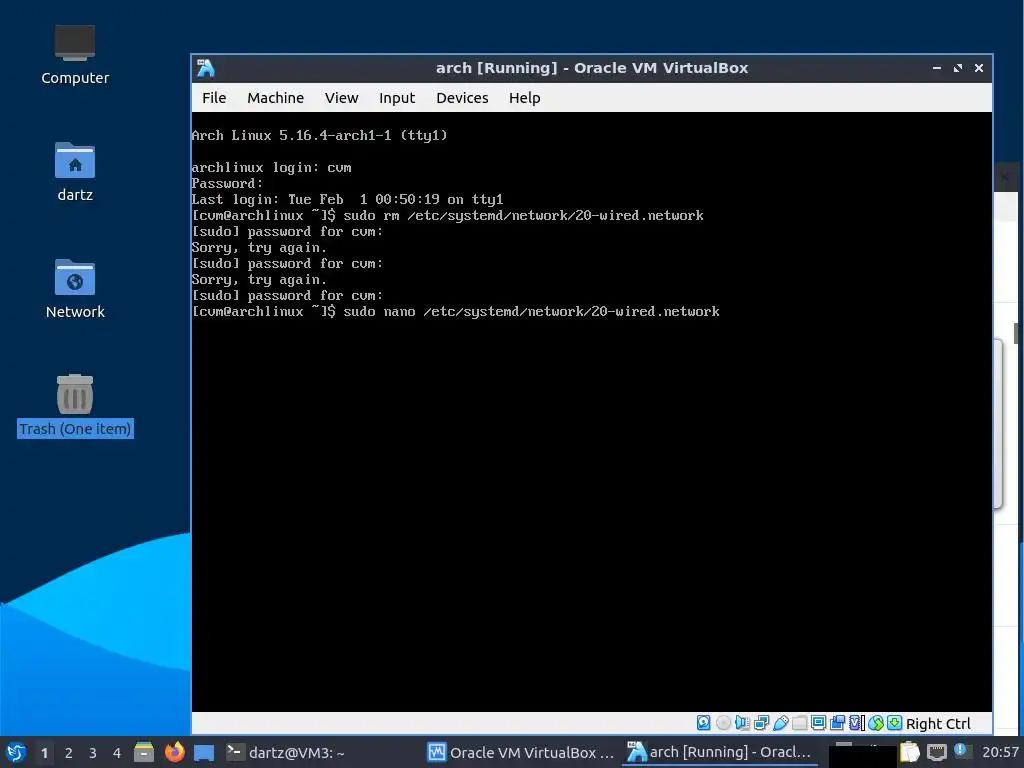The height and width of the screenshot is (768, 1024).
Task: Click the network adapters status icon
Action: pos(761,723)
